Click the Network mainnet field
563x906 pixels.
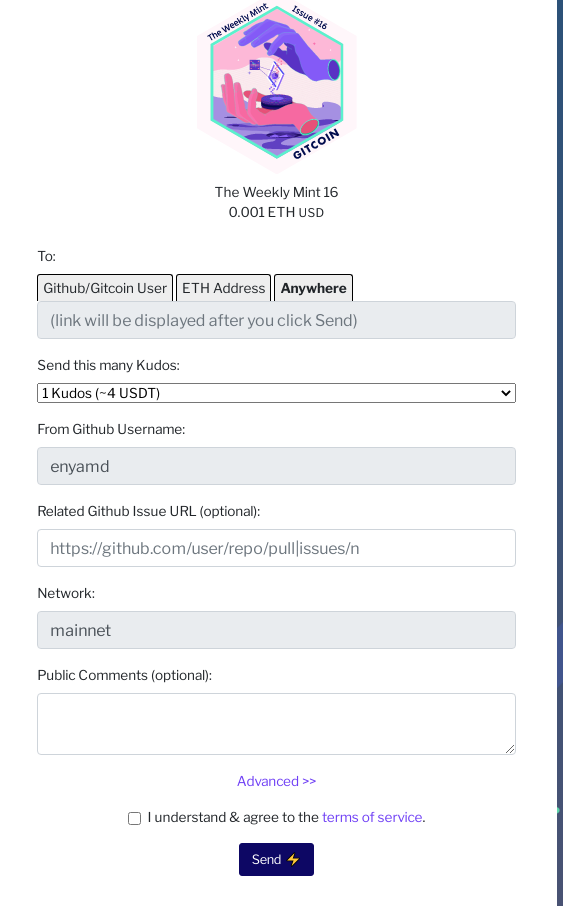click(276, 630)
